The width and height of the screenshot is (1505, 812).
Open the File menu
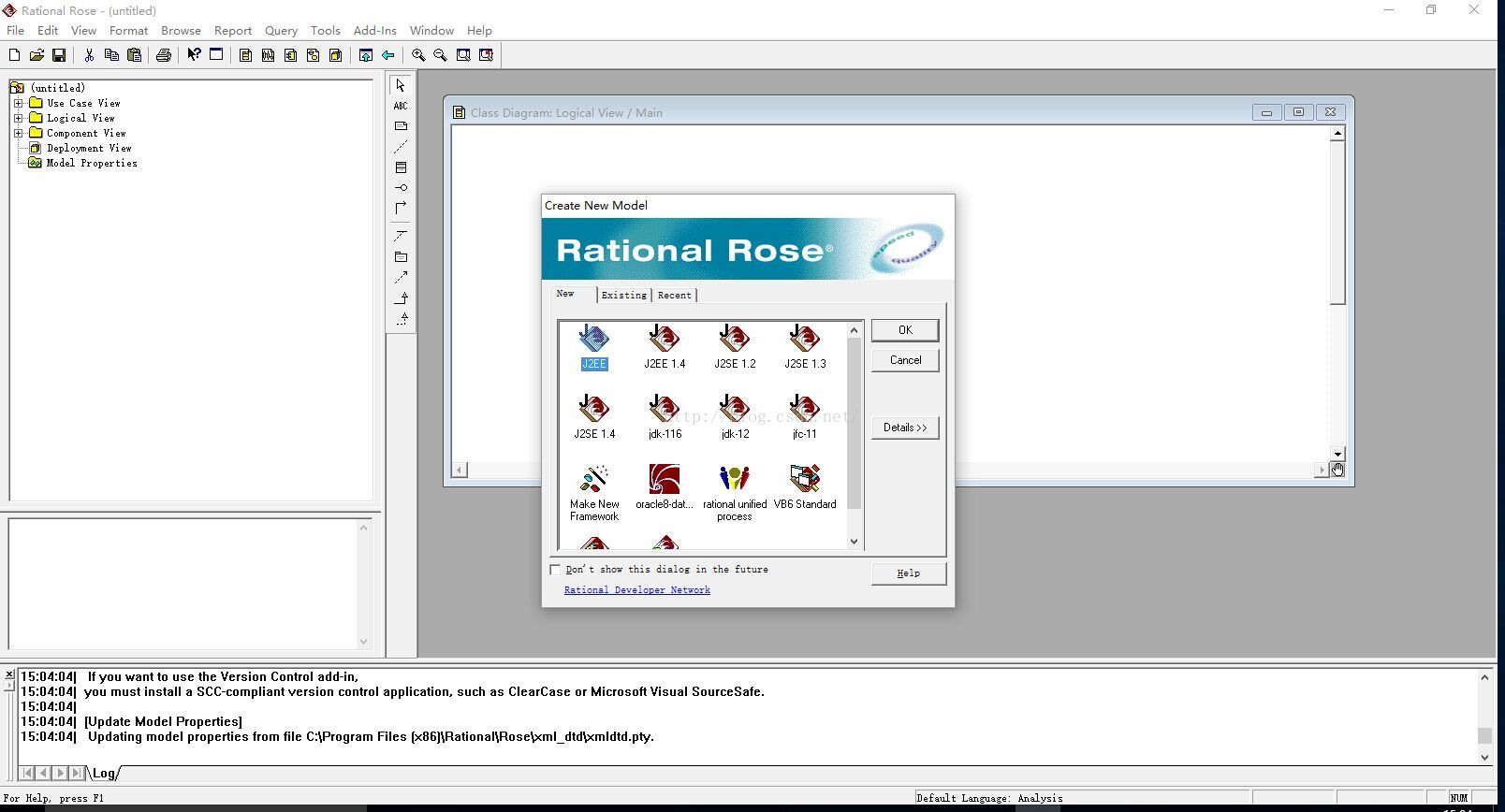tap(16, 30)
